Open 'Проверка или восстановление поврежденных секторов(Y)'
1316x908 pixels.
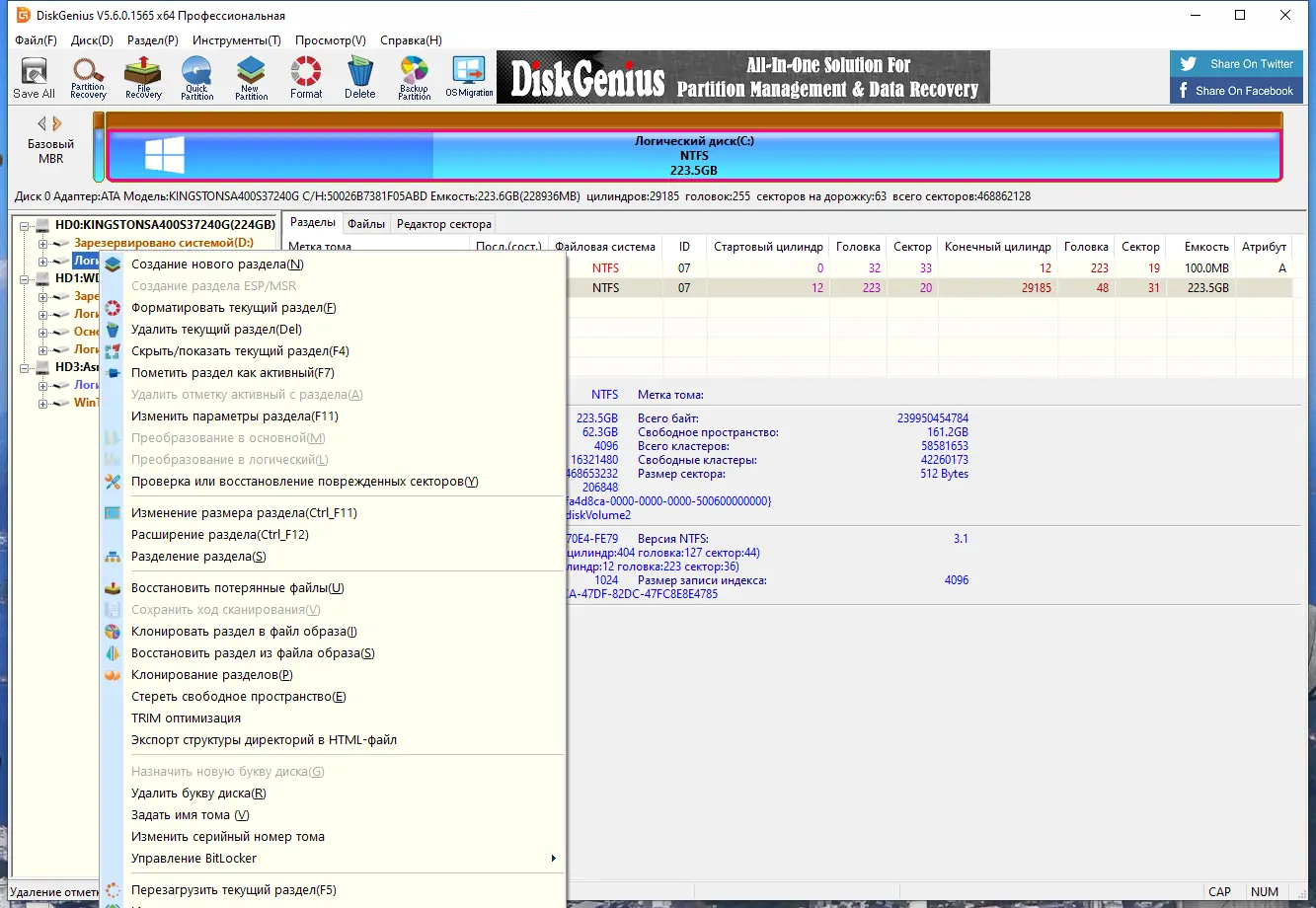(333, 482)
